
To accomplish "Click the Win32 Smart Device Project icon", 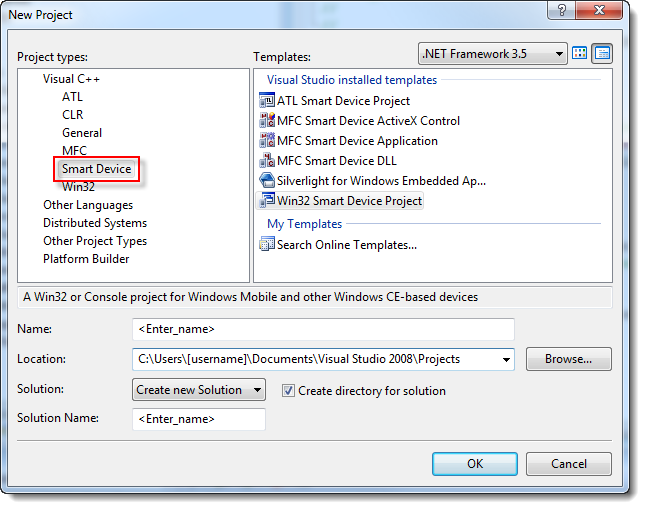I will (267, 200).
